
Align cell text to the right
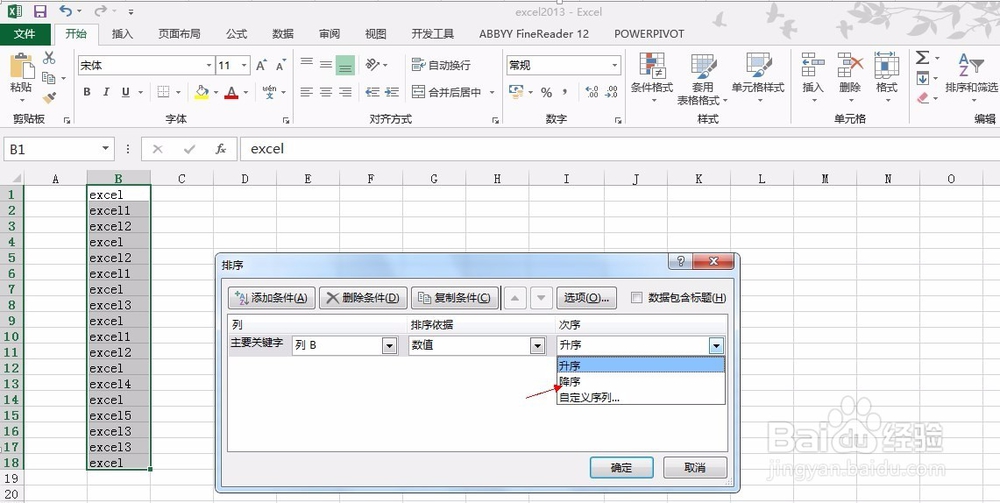(345, 92)
